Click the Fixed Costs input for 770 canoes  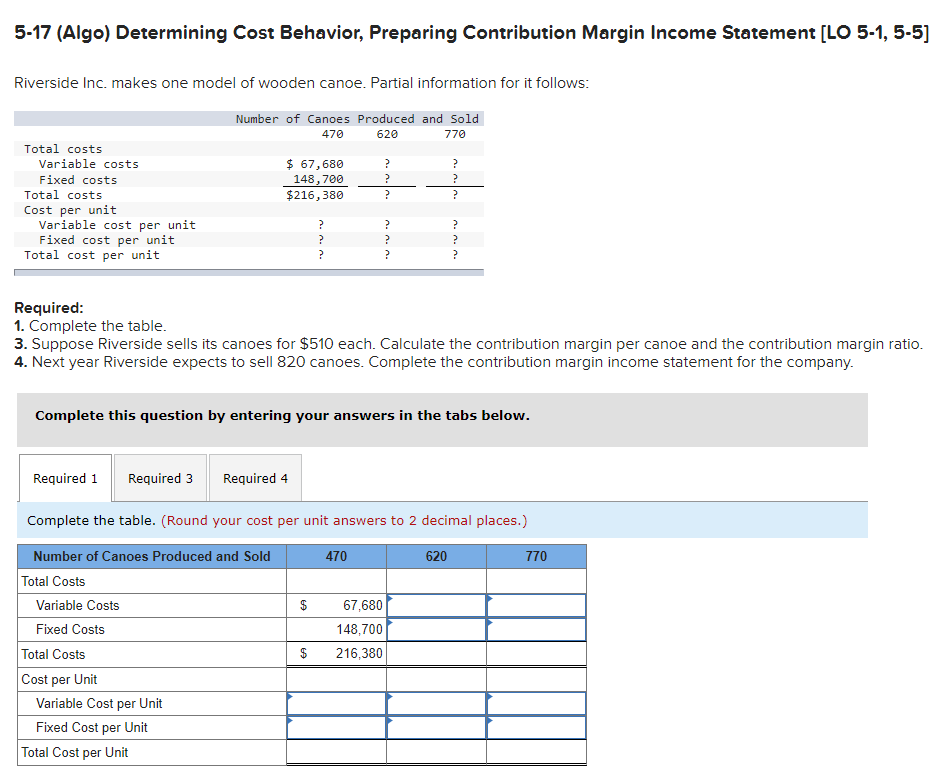pos(536,629)
